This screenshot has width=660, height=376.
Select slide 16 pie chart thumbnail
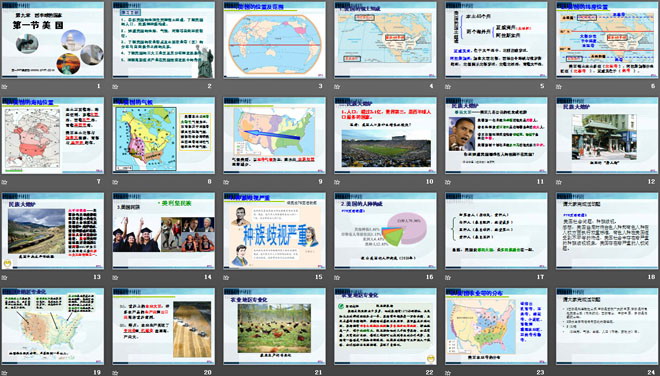385,231
